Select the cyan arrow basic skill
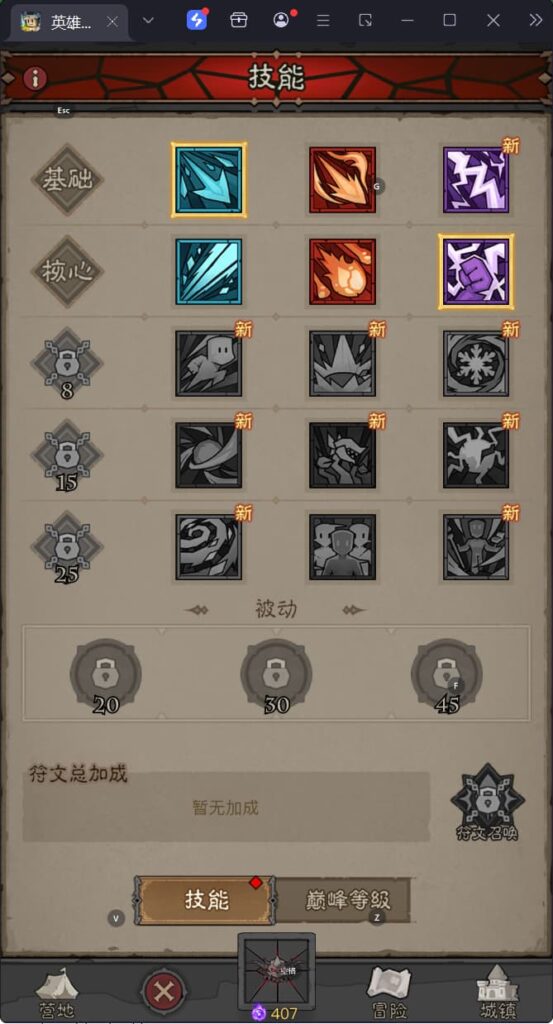Screen dimensions: 553x1024 [209, 180]
